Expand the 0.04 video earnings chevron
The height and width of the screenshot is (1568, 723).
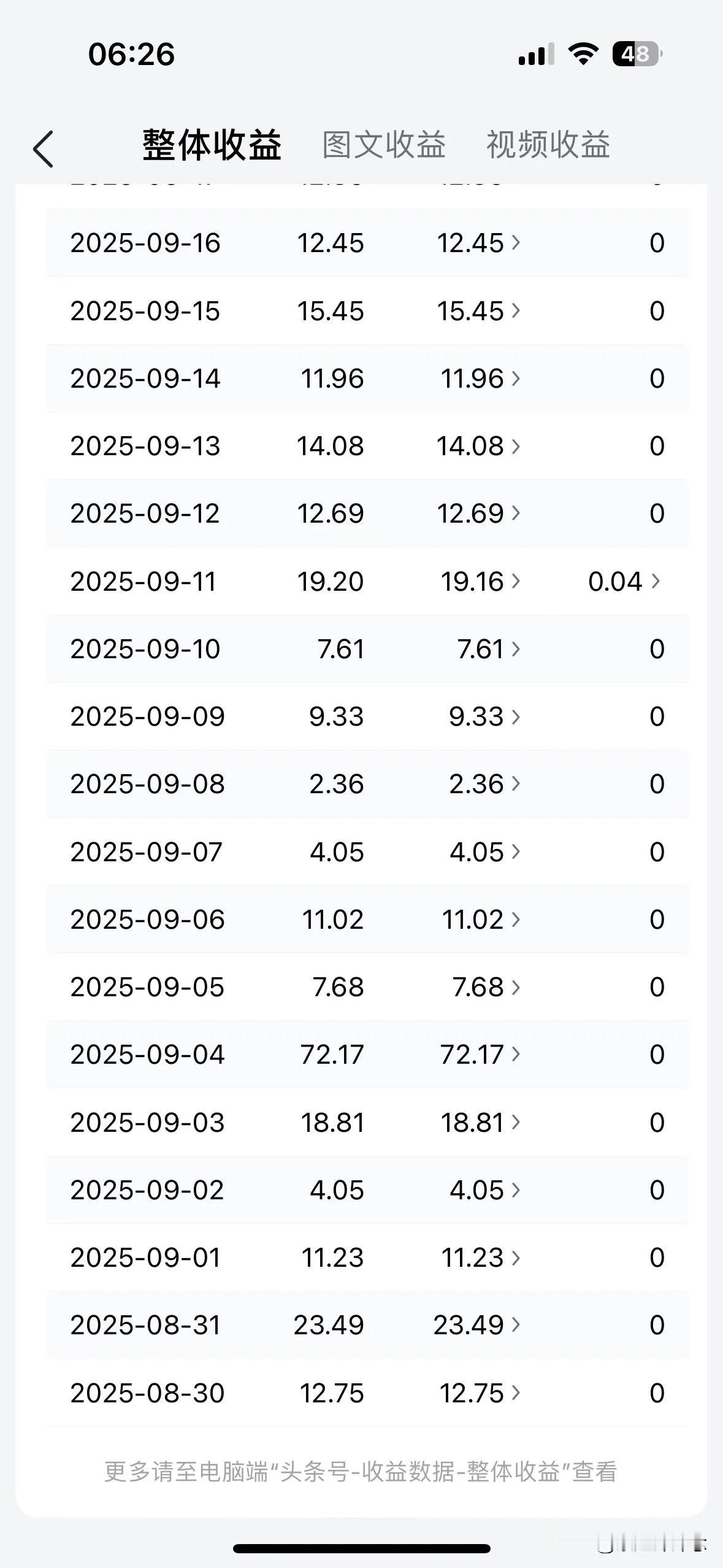click(624, 581)
